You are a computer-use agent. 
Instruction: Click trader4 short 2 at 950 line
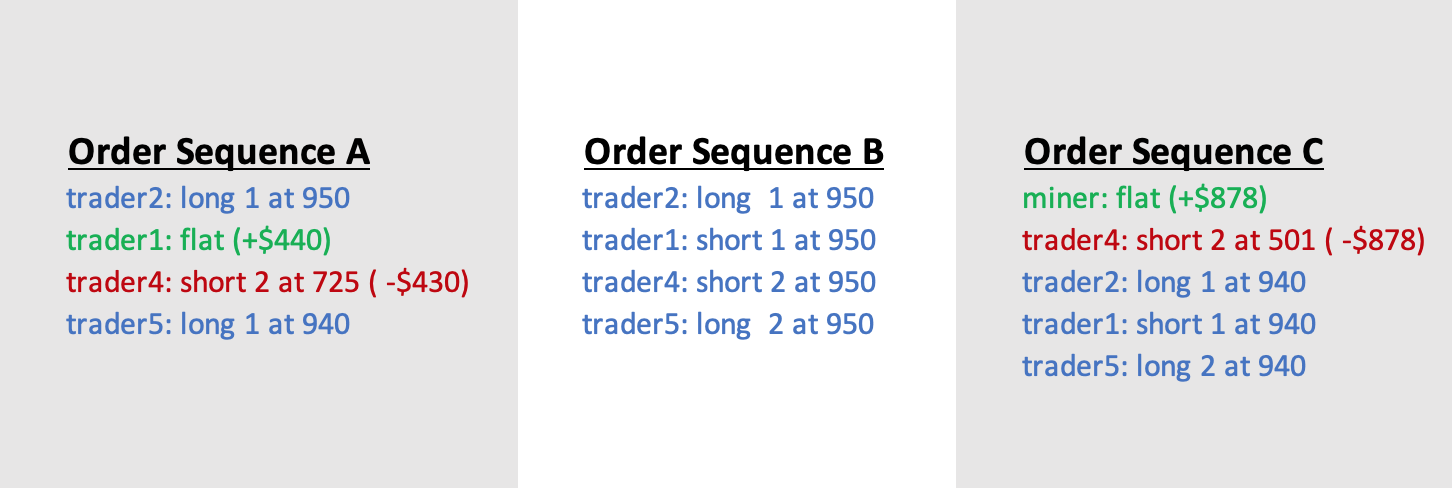click(x=729, y=282)
